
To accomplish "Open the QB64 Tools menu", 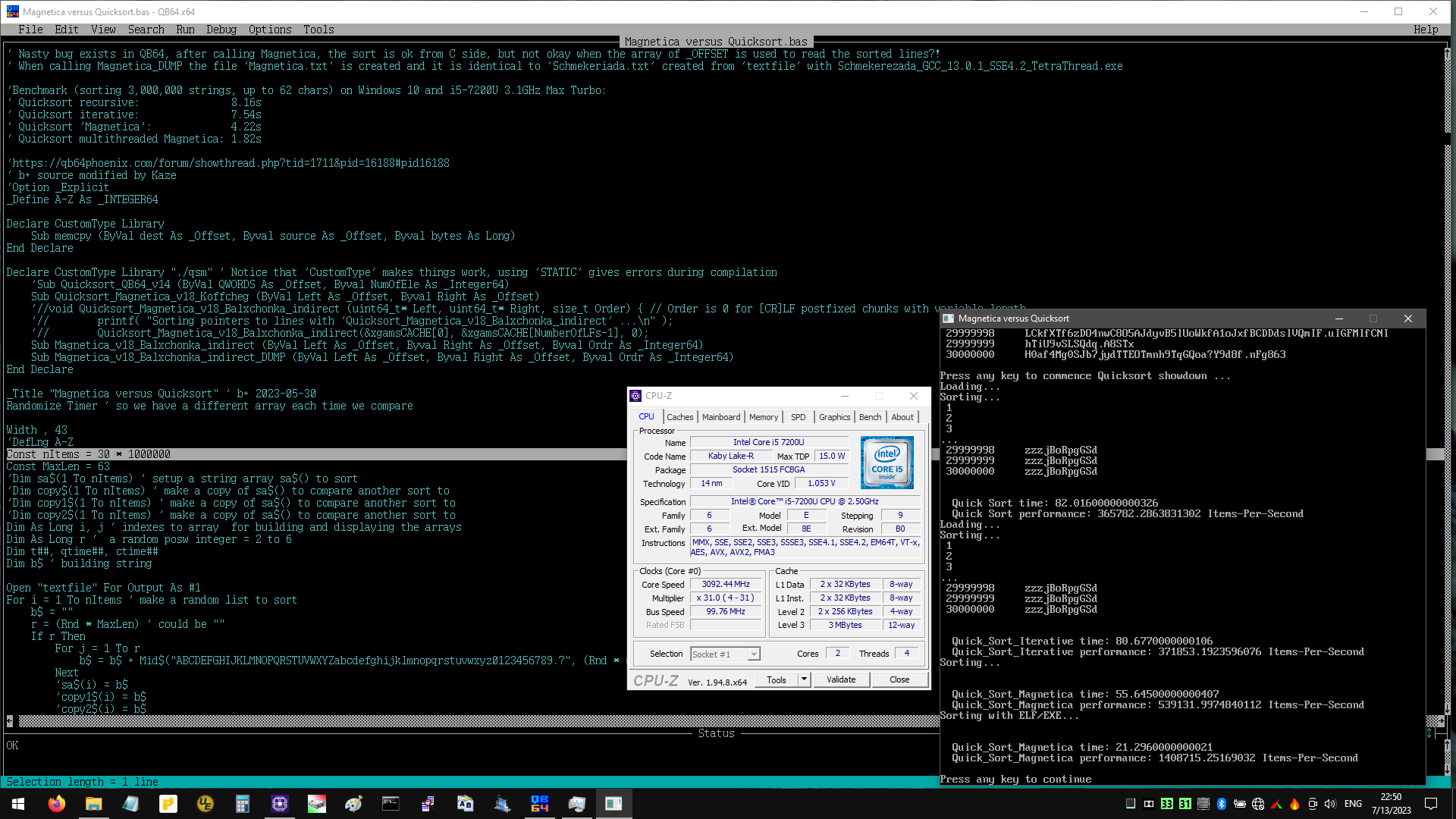I will coord(318,30).
